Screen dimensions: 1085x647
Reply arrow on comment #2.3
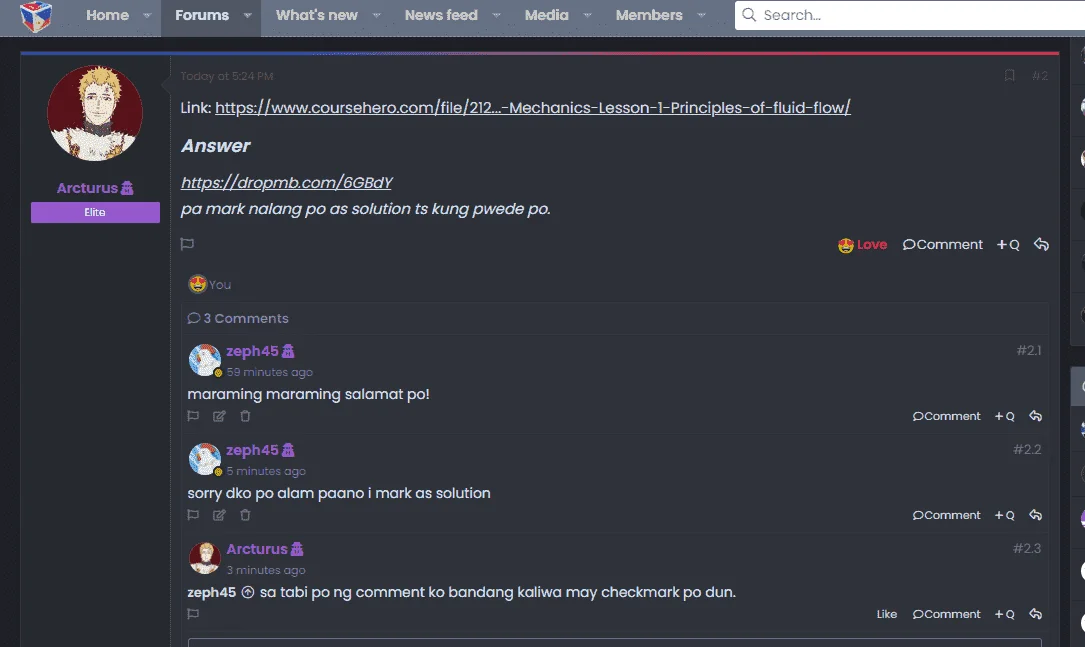click(x=1035, y=614)
